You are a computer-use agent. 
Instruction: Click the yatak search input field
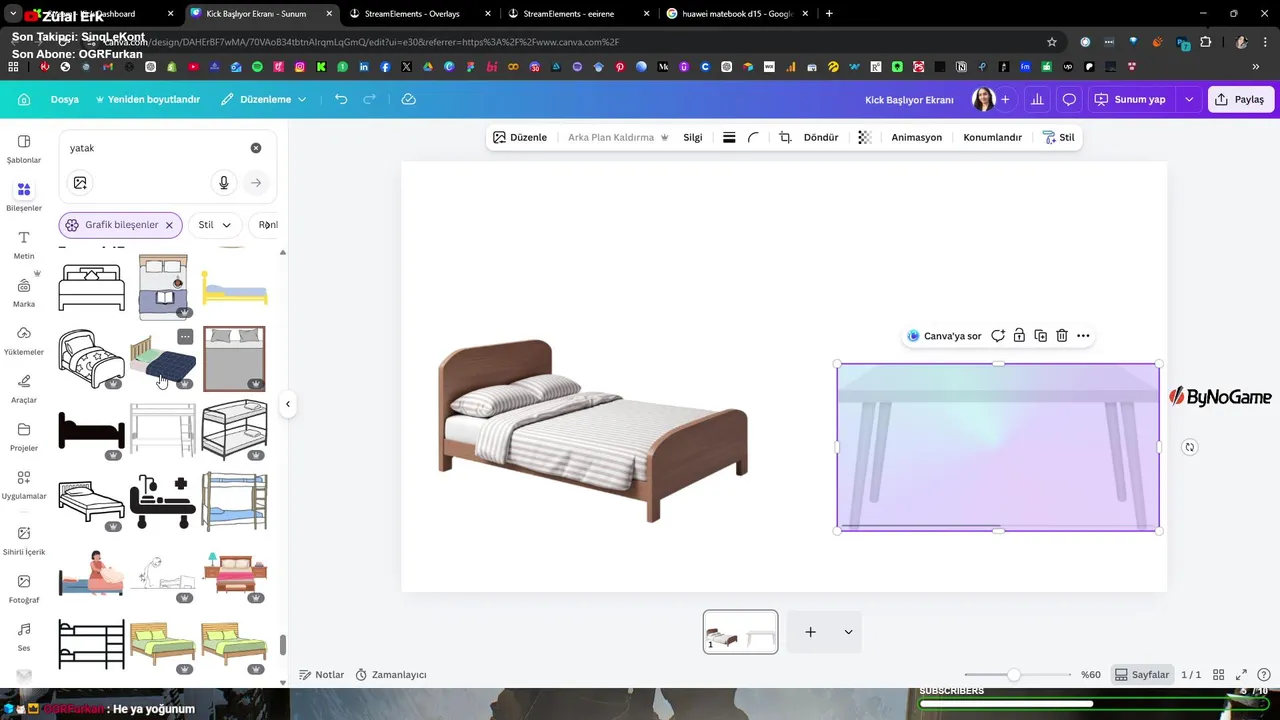[155, 148]
